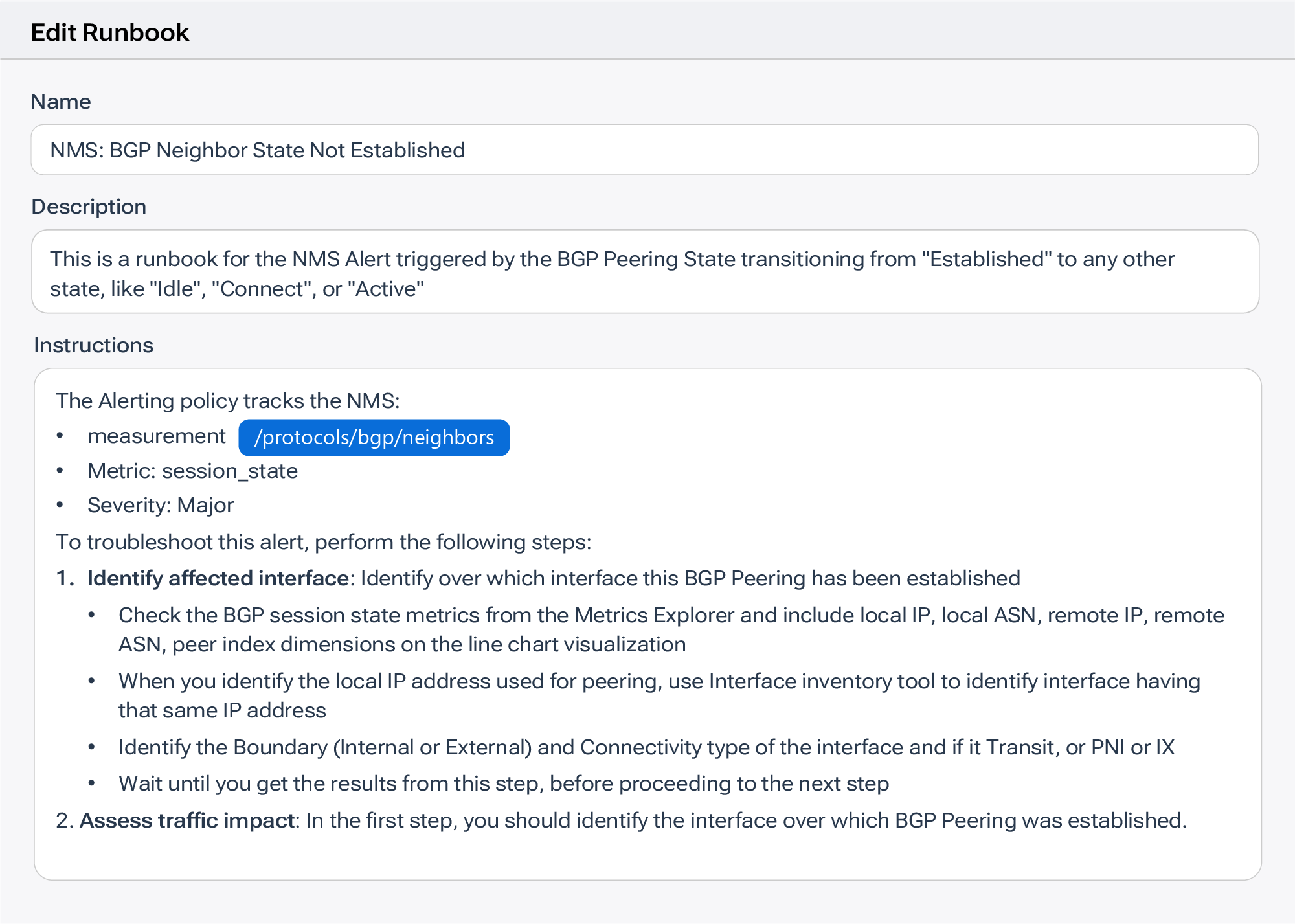Click the Wait until results bullet
Image resolution: width=1295 pixels, height=924 pixels.
pos(505,783)
